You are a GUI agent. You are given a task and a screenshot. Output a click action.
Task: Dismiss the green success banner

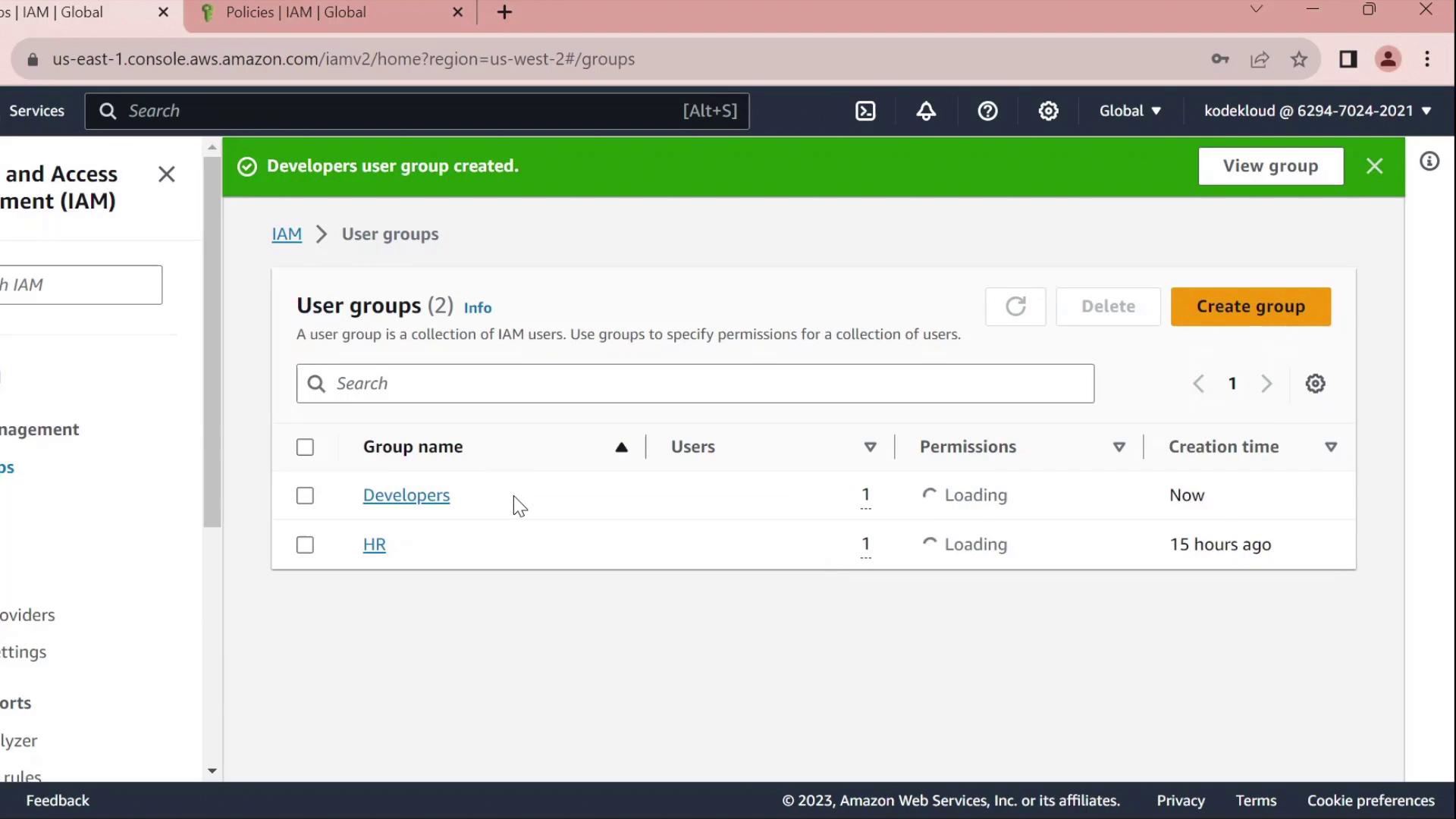1374,166
